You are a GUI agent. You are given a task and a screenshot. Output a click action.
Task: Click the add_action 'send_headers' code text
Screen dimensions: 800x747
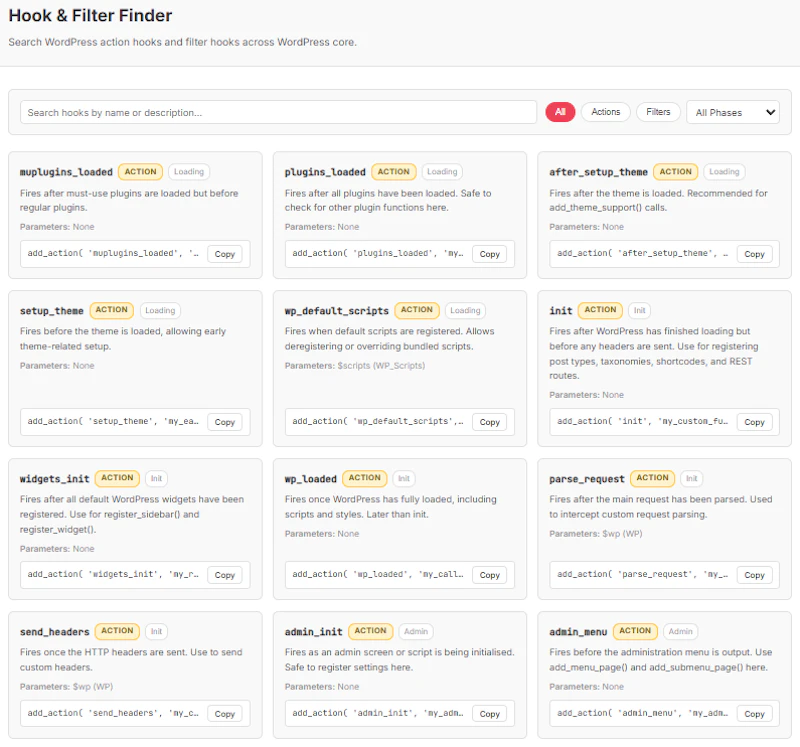tap(113, 713)
